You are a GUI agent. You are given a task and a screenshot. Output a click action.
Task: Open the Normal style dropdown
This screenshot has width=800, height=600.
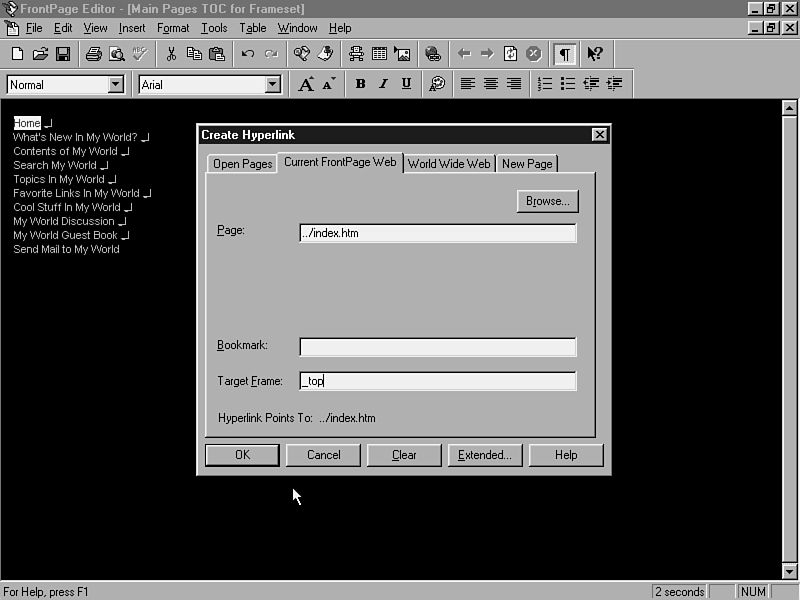coord(115,85)
